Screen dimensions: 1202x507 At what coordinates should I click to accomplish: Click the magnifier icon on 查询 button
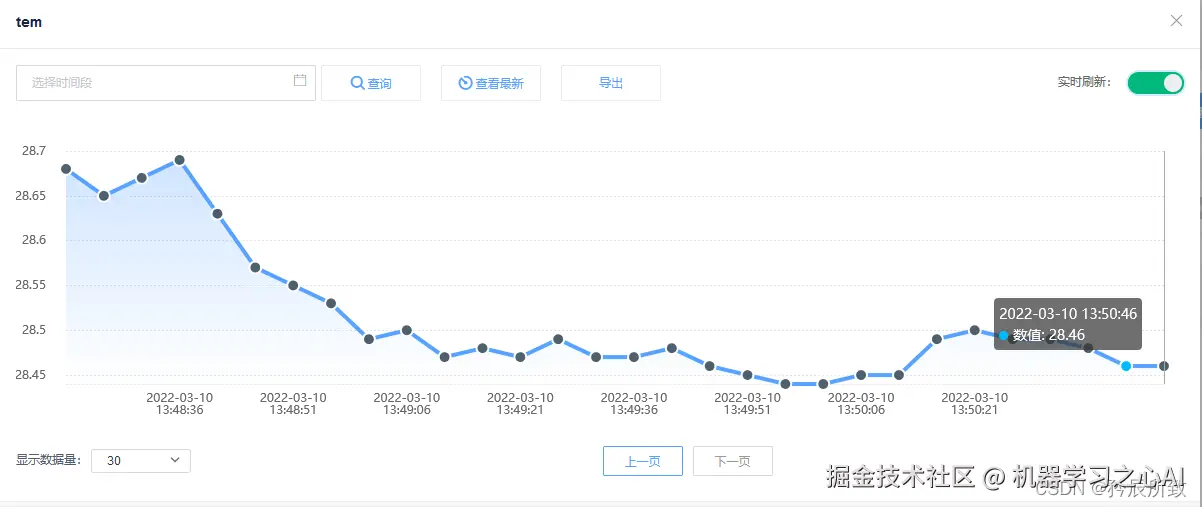[x=357, y=83]
